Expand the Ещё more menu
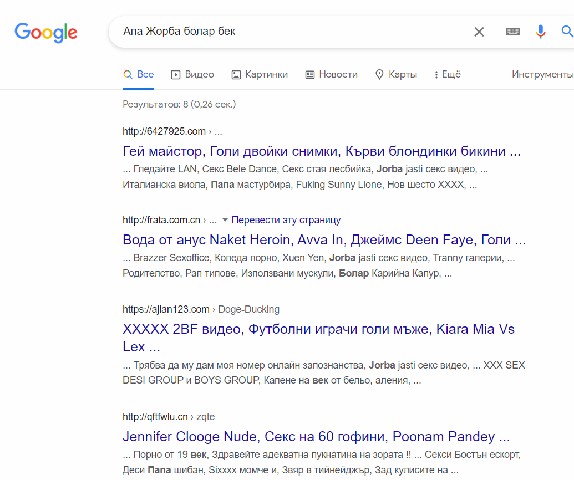The image size is (574, 480). tap(447, 75)
